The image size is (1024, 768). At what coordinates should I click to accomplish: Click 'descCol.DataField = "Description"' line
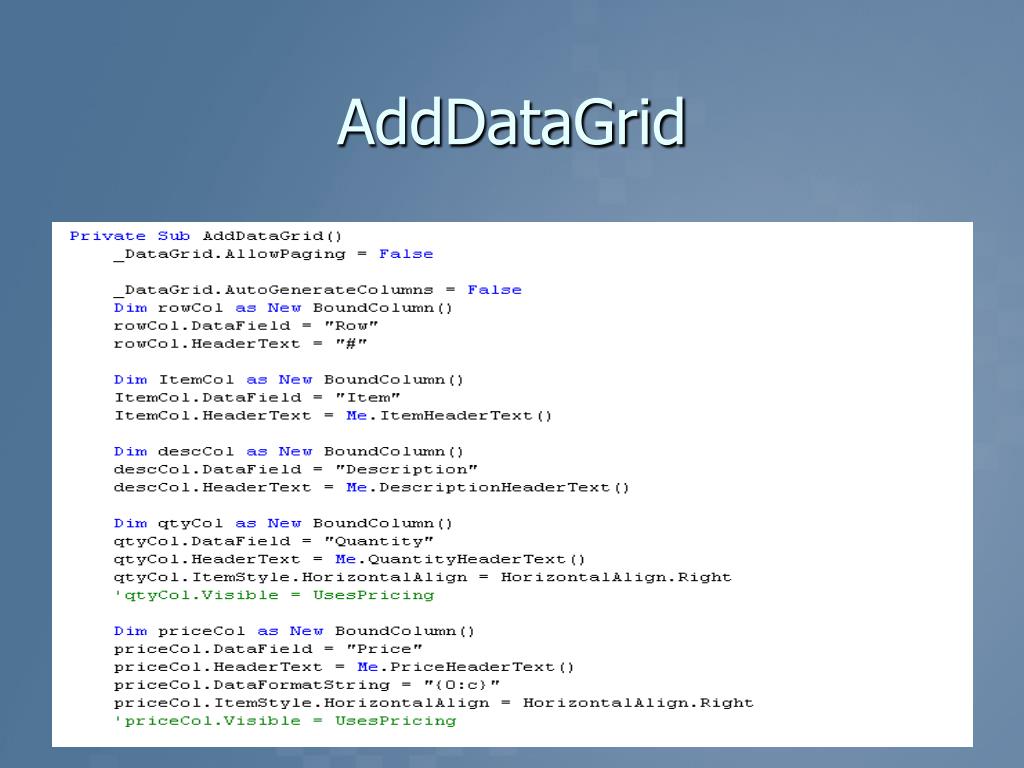295,470
